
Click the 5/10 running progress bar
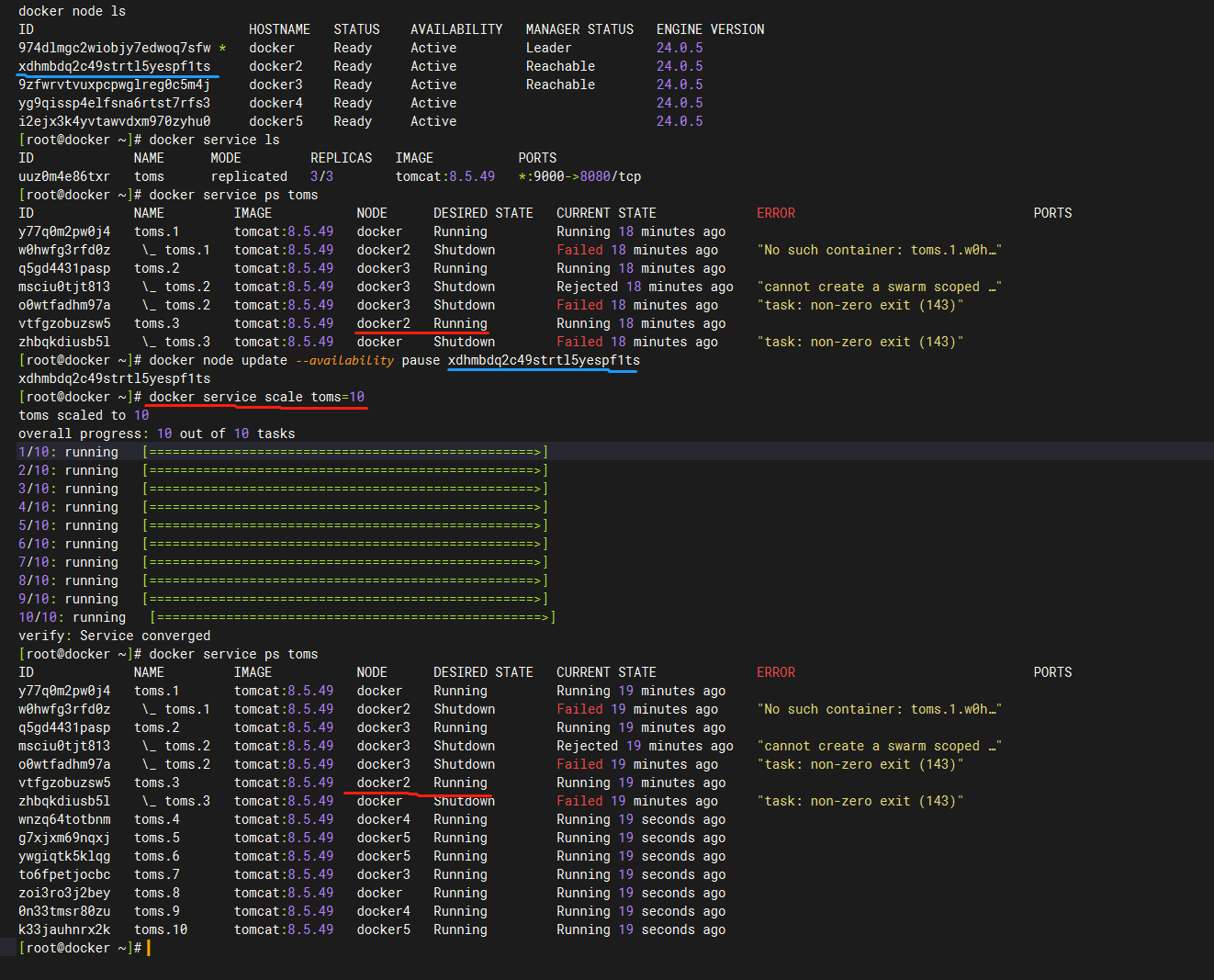coord(345,525)
